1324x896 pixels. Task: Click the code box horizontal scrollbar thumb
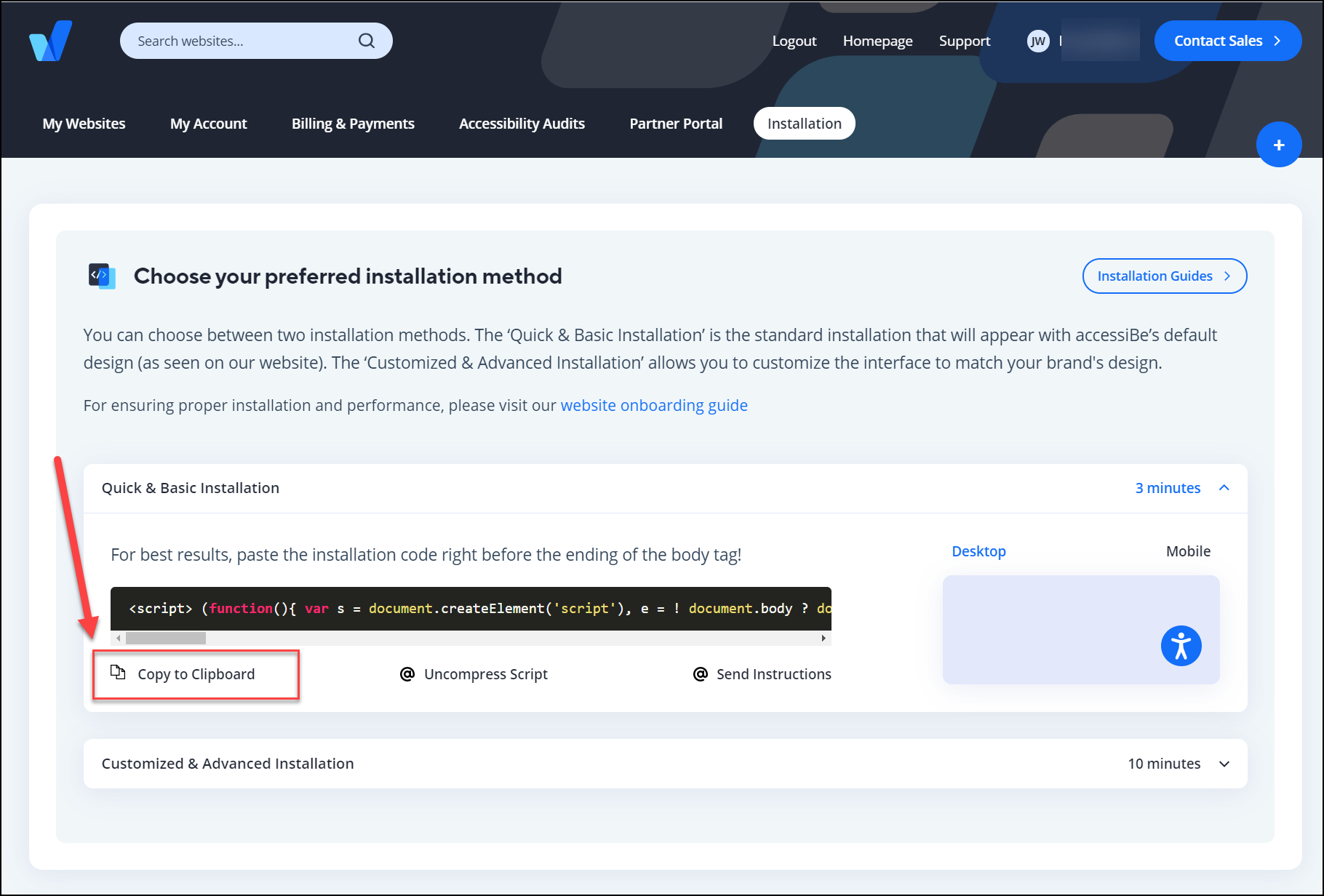pos(166,638)
